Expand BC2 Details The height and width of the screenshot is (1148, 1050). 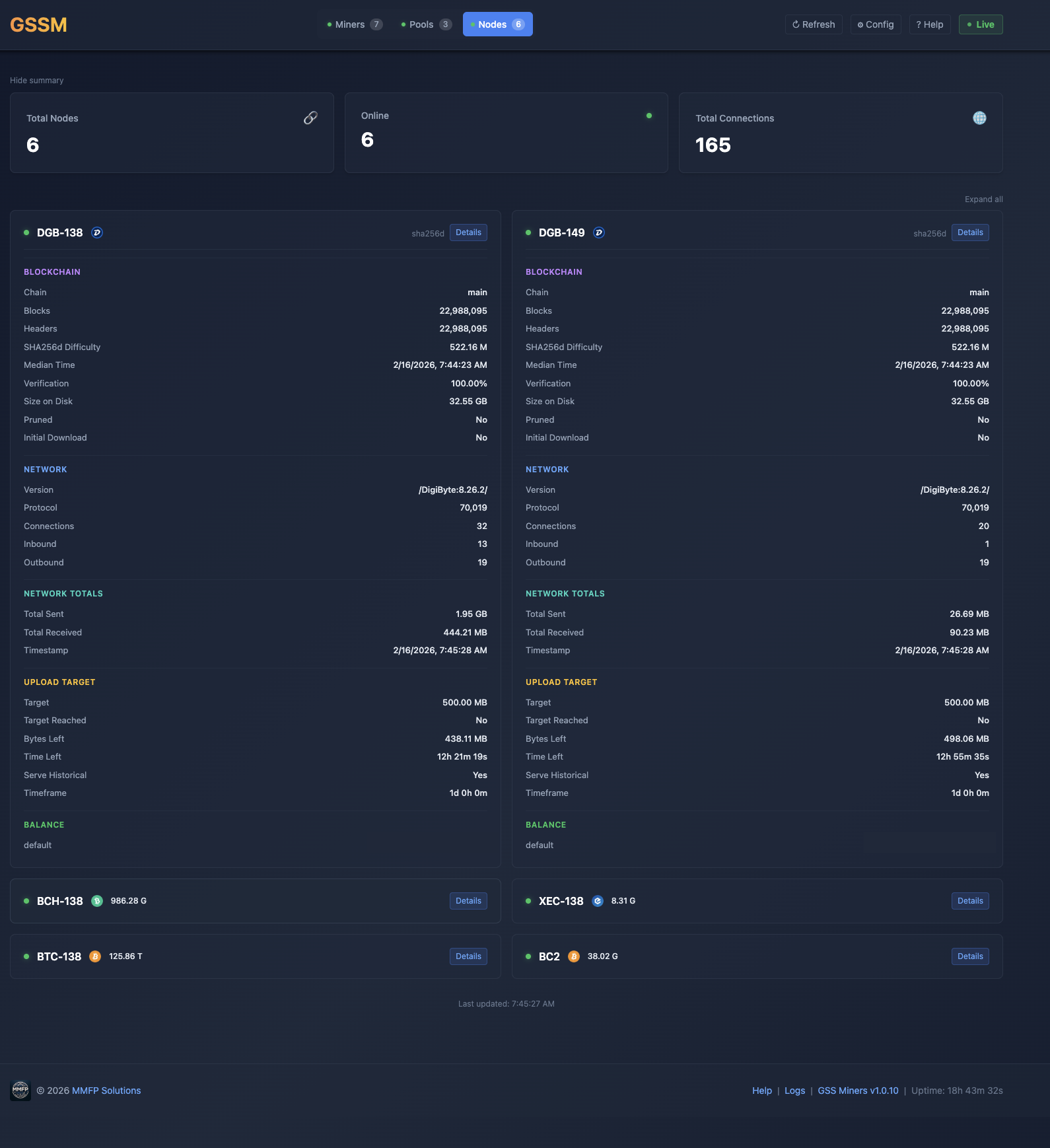pyautogui.click(x=970, y=956)
